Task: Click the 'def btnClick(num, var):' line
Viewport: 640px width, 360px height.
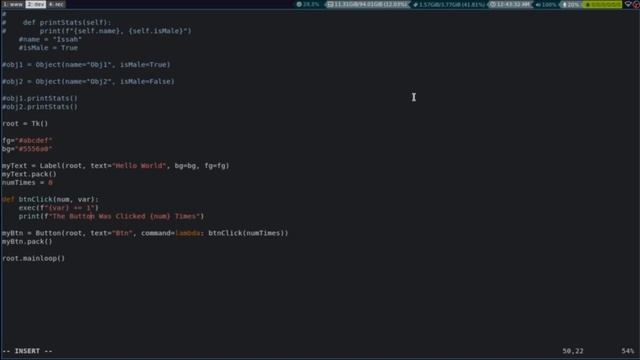Action: tap(50, 200)
